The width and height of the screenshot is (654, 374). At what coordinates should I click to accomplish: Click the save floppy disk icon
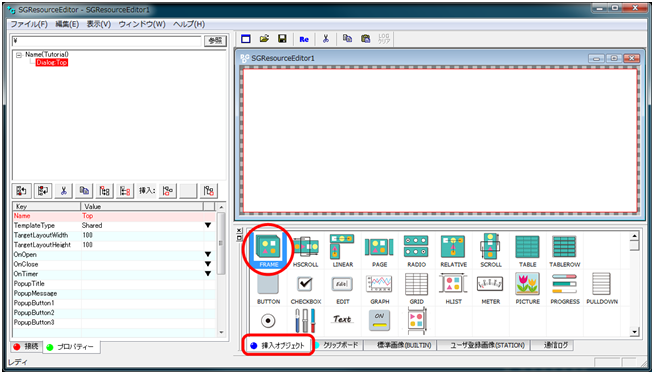click(x=282, y=39)
